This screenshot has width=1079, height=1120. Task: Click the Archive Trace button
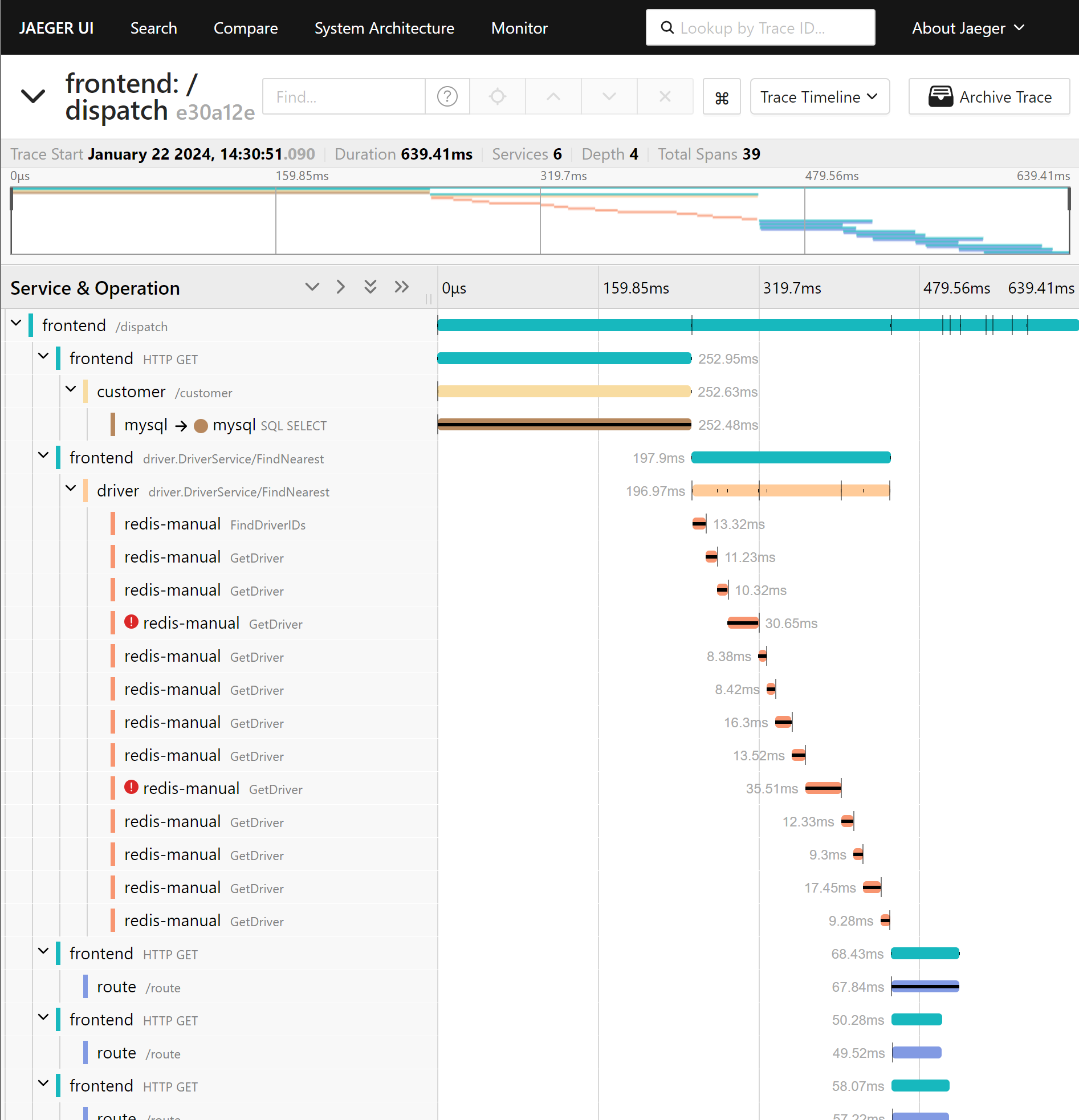989,97
